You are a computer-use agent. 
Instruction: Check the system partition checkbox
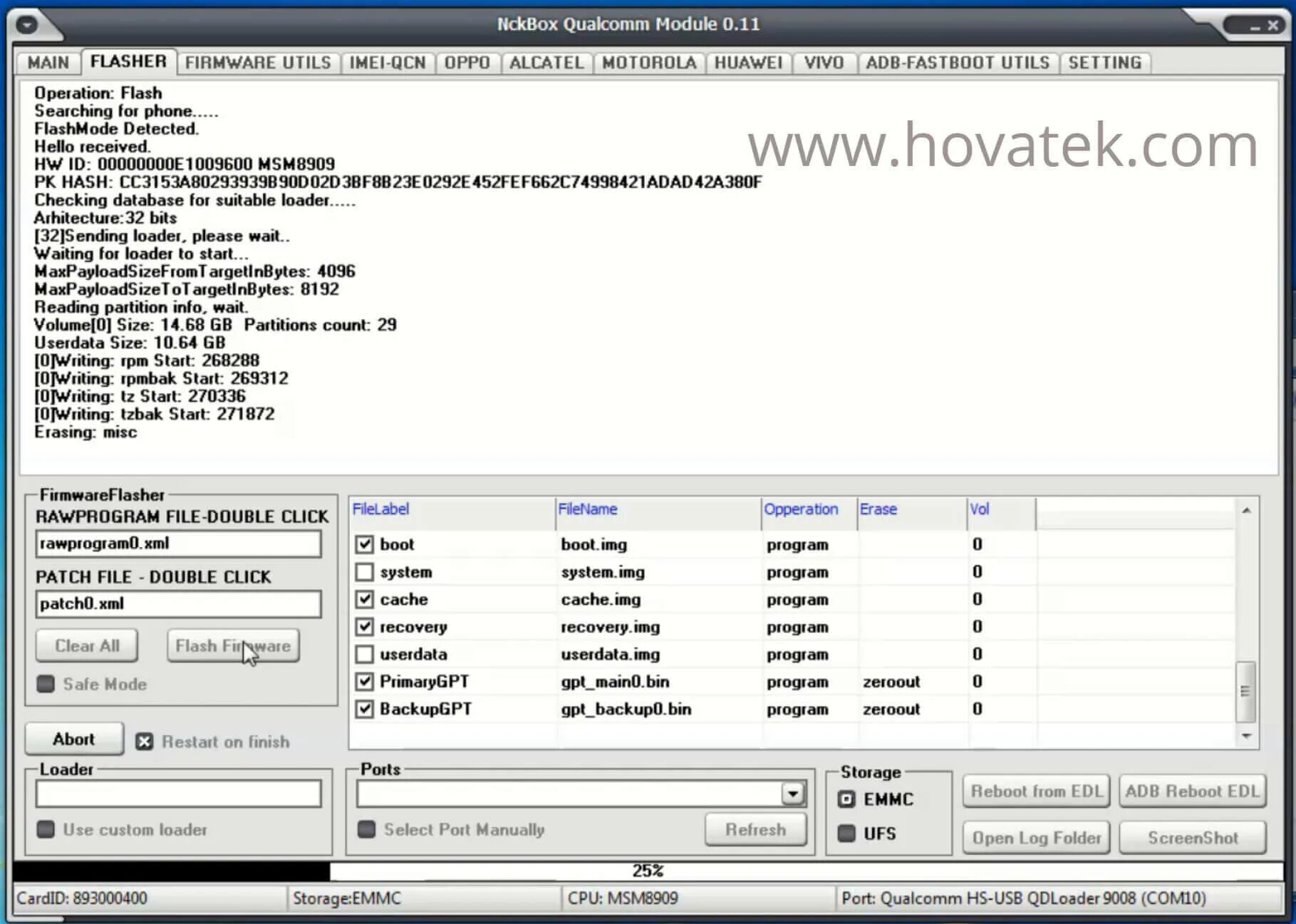click(x=364, y=572)
